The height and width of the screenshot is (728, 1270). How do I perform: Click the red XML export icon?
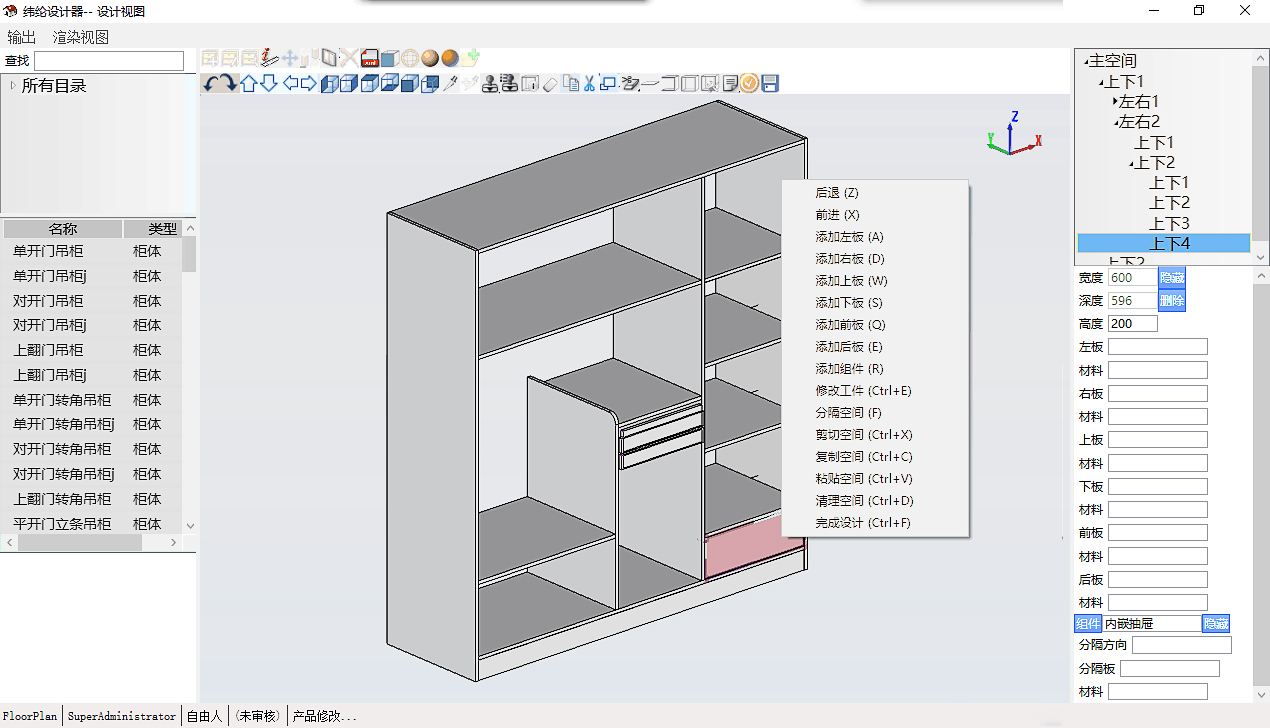coord(370,58)
